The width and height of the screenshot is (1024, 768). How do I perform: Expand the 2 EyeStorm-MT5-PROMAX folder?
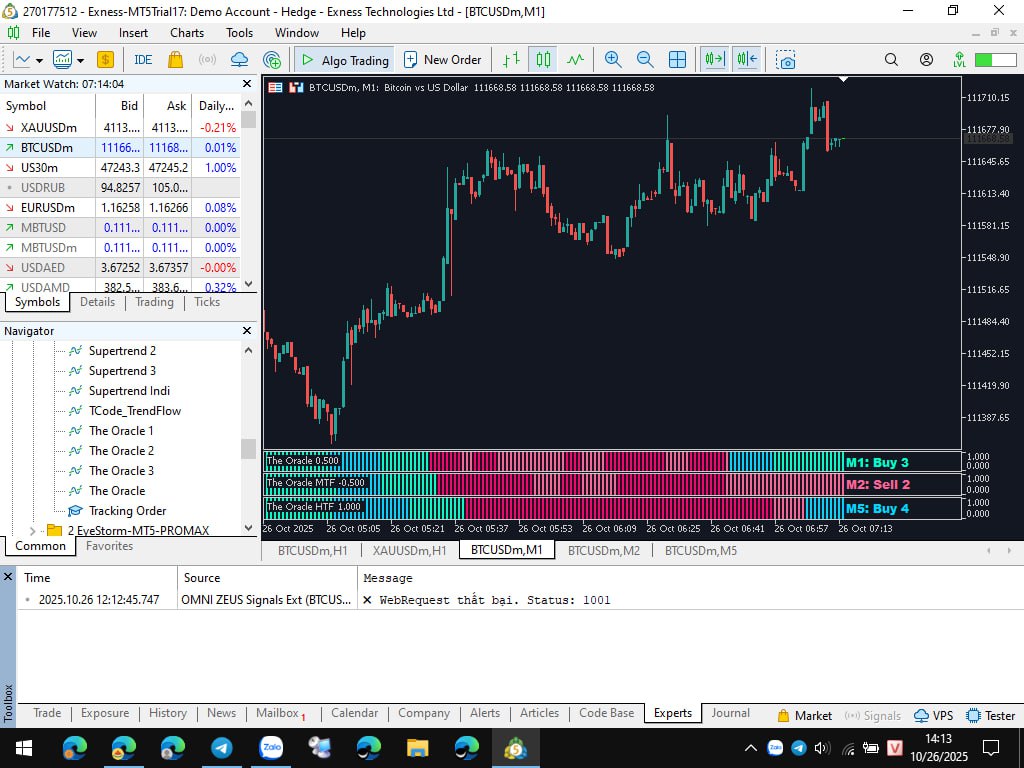pyautogui.click(x=33, y=531)
